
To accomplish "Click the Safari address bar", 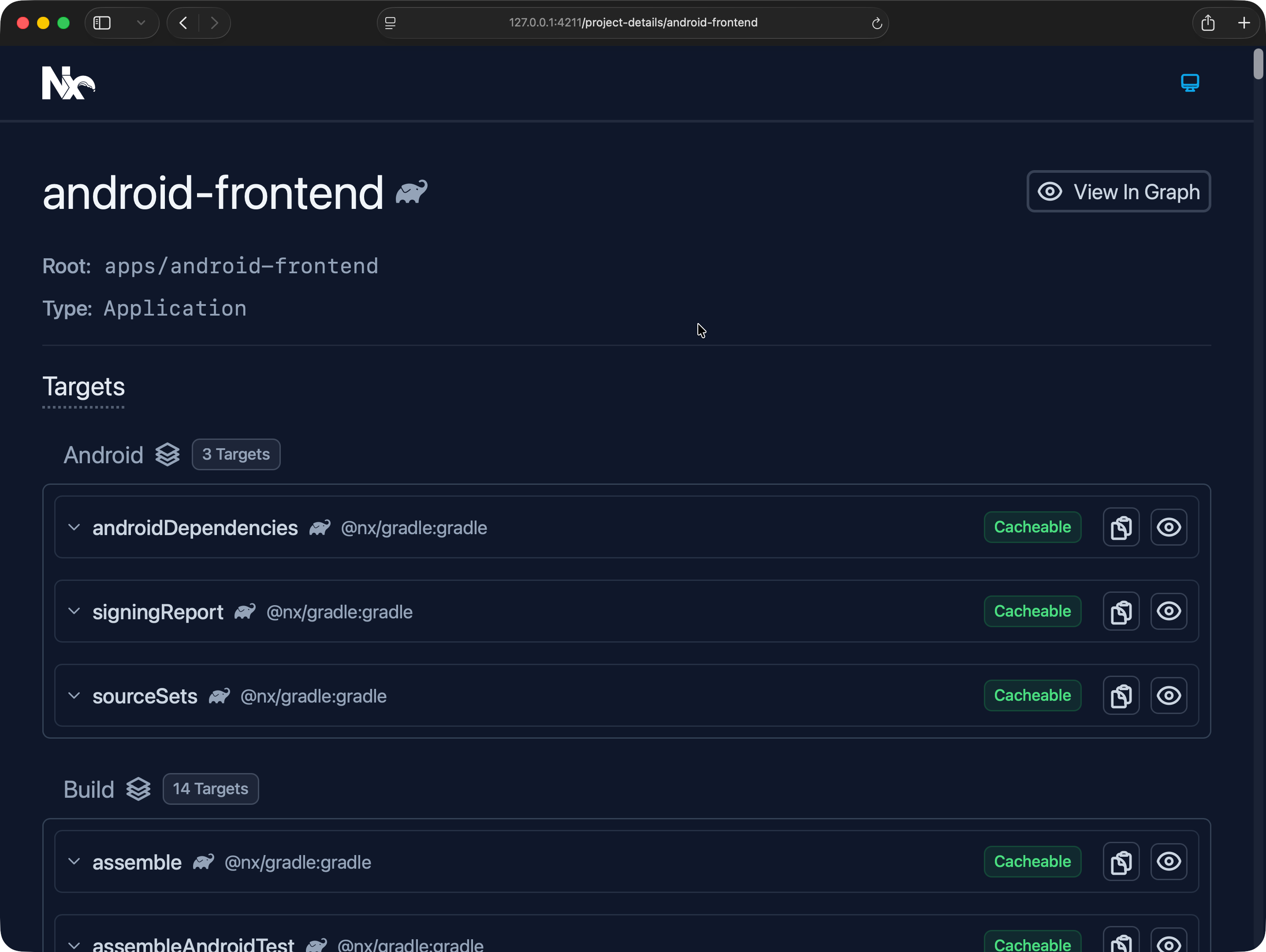I will [633, 23].
